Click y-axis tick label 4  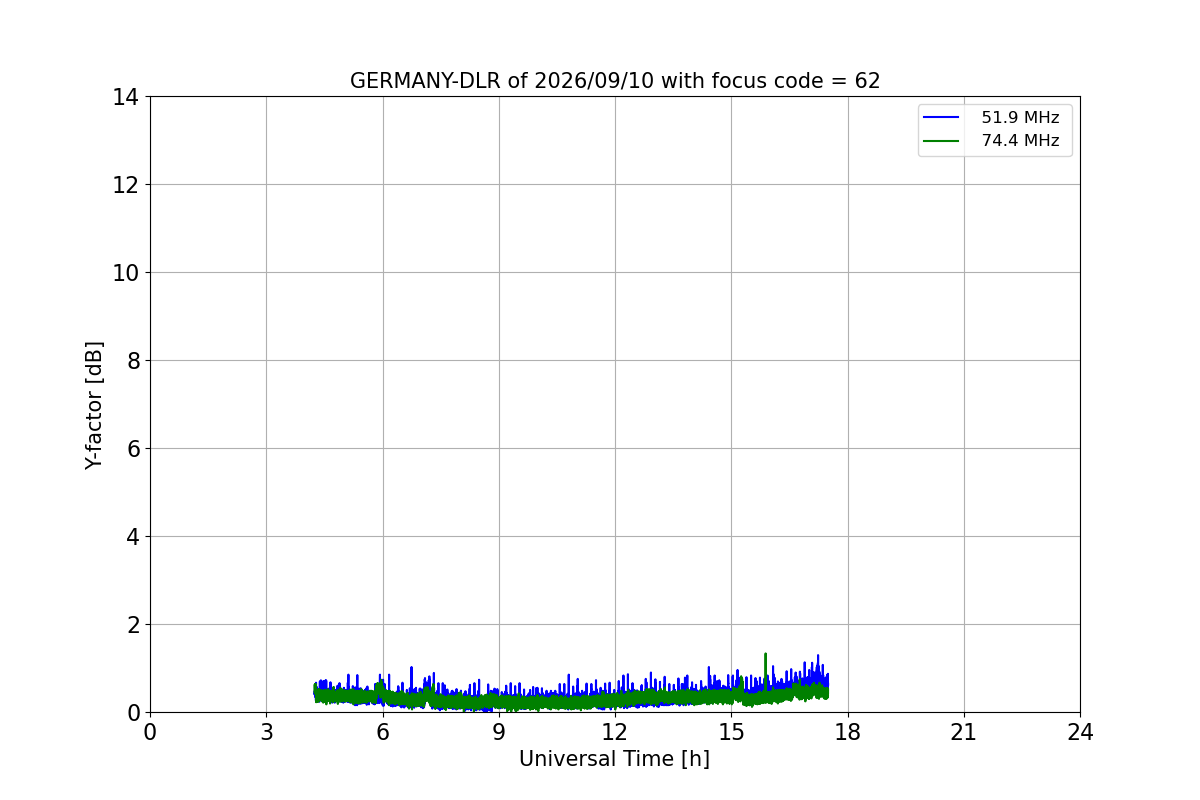click(132, 537)
